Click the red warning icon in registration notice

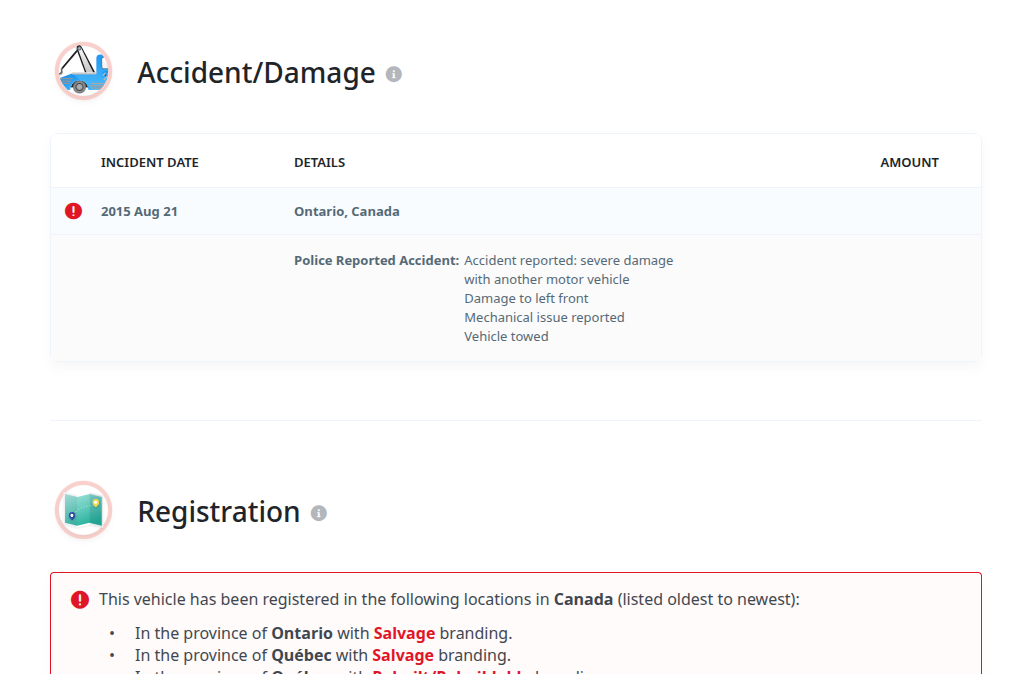(x=80, y=600)
